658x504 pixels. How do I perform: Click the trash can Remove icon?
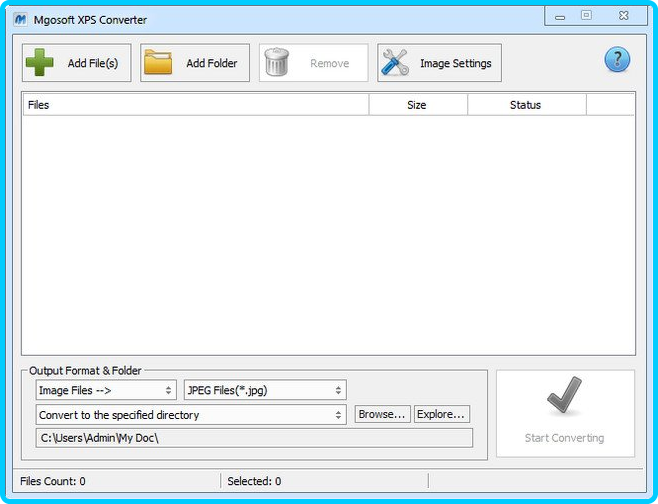click(277, 63)
